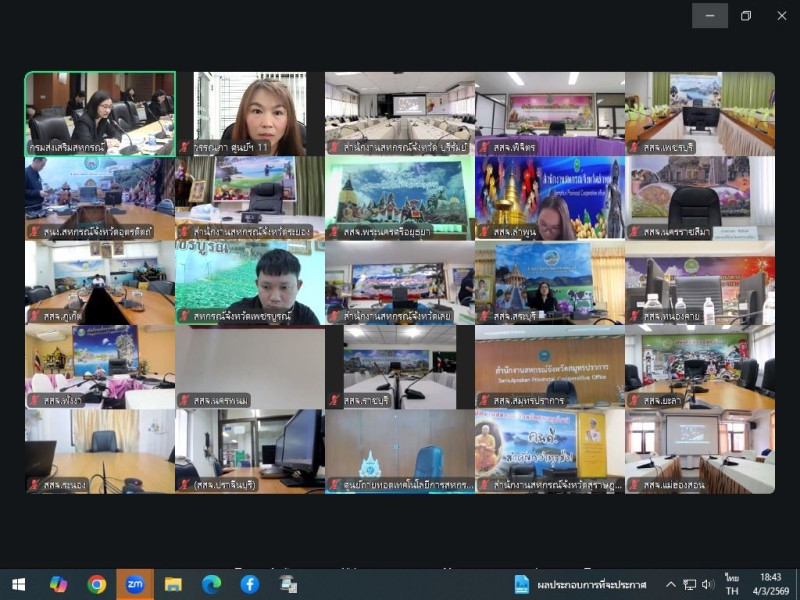This screenshot has height=600, width=800.
Task: Open File Explorer from the taskbar
Action: (x=173, y=584)
